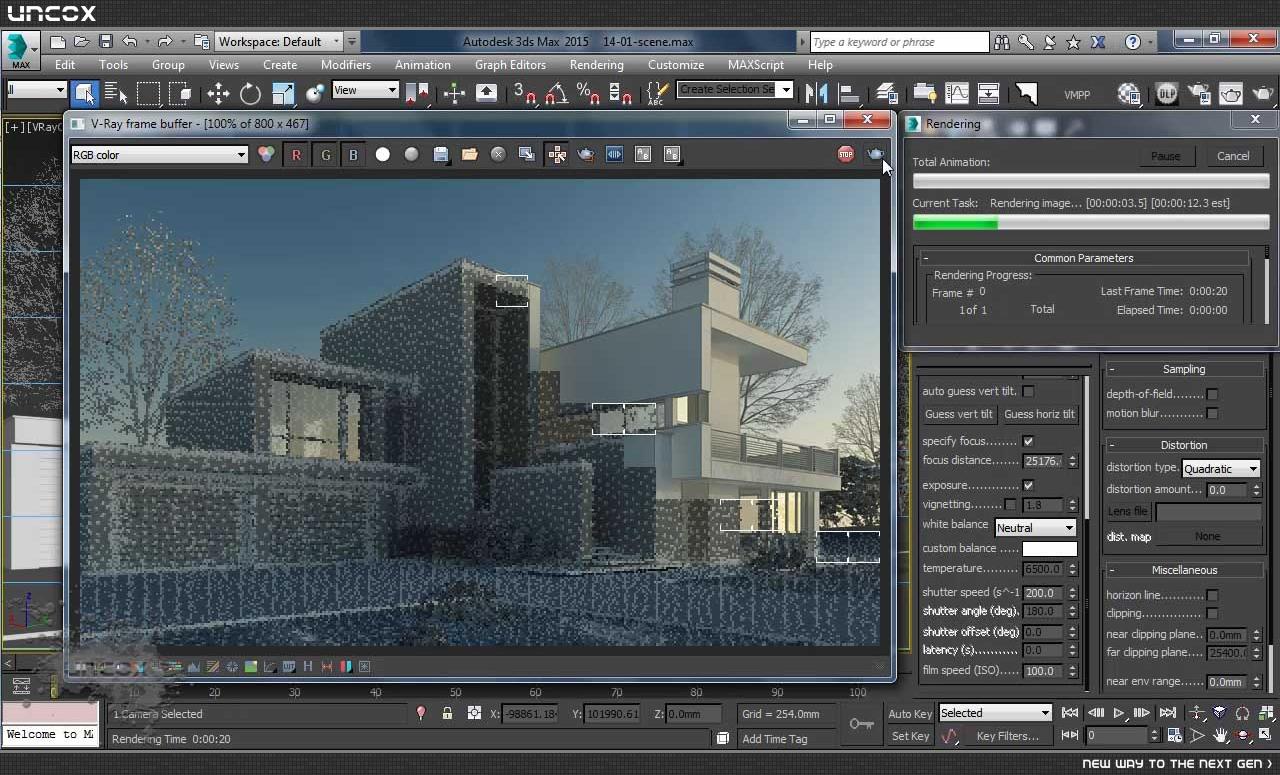Open the Graph Editors menu

(x=510, y=65)
